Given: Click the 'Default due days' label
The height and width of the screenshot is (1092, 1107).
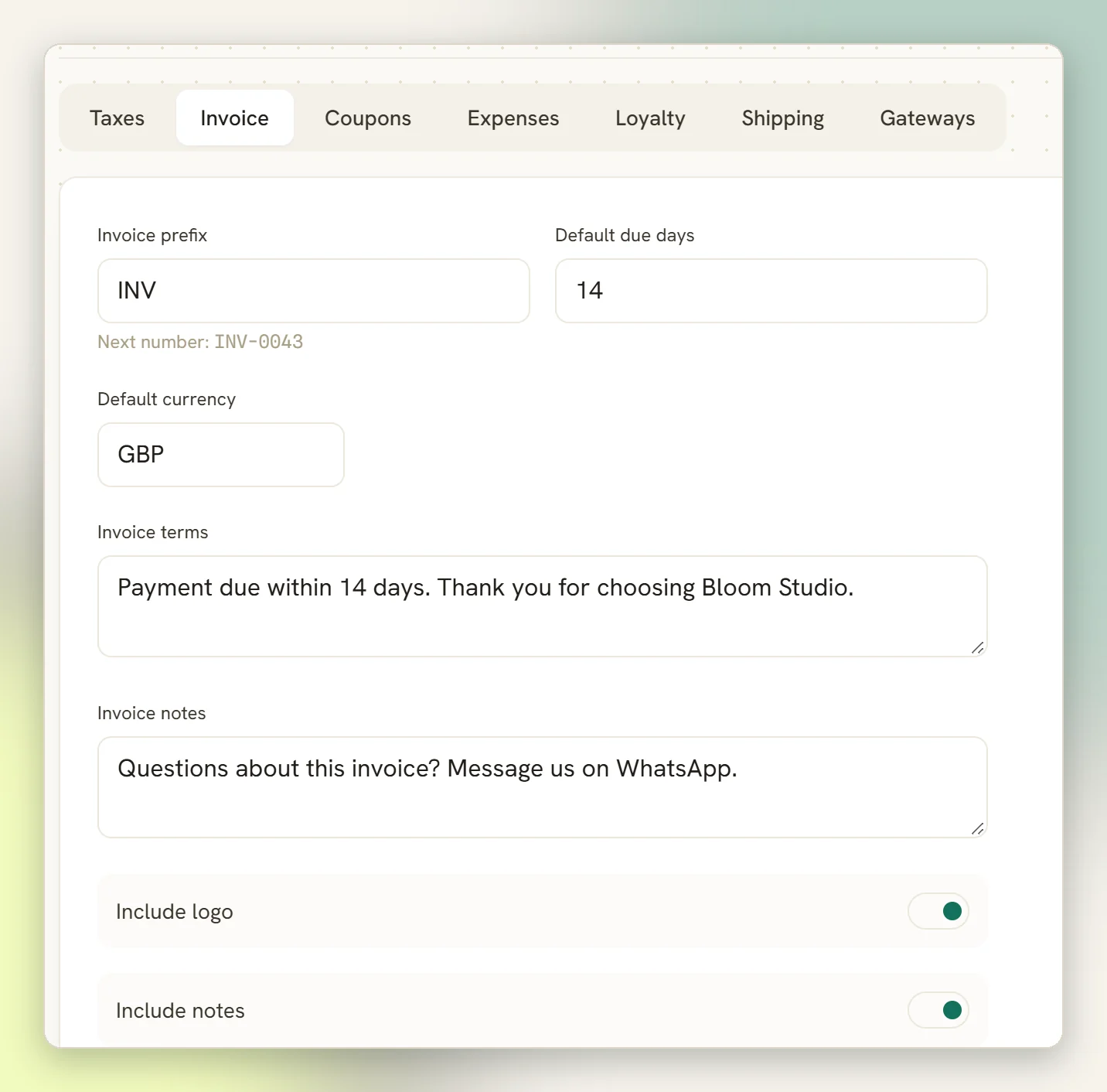Looking at the screenshot, I should [625, 235].
